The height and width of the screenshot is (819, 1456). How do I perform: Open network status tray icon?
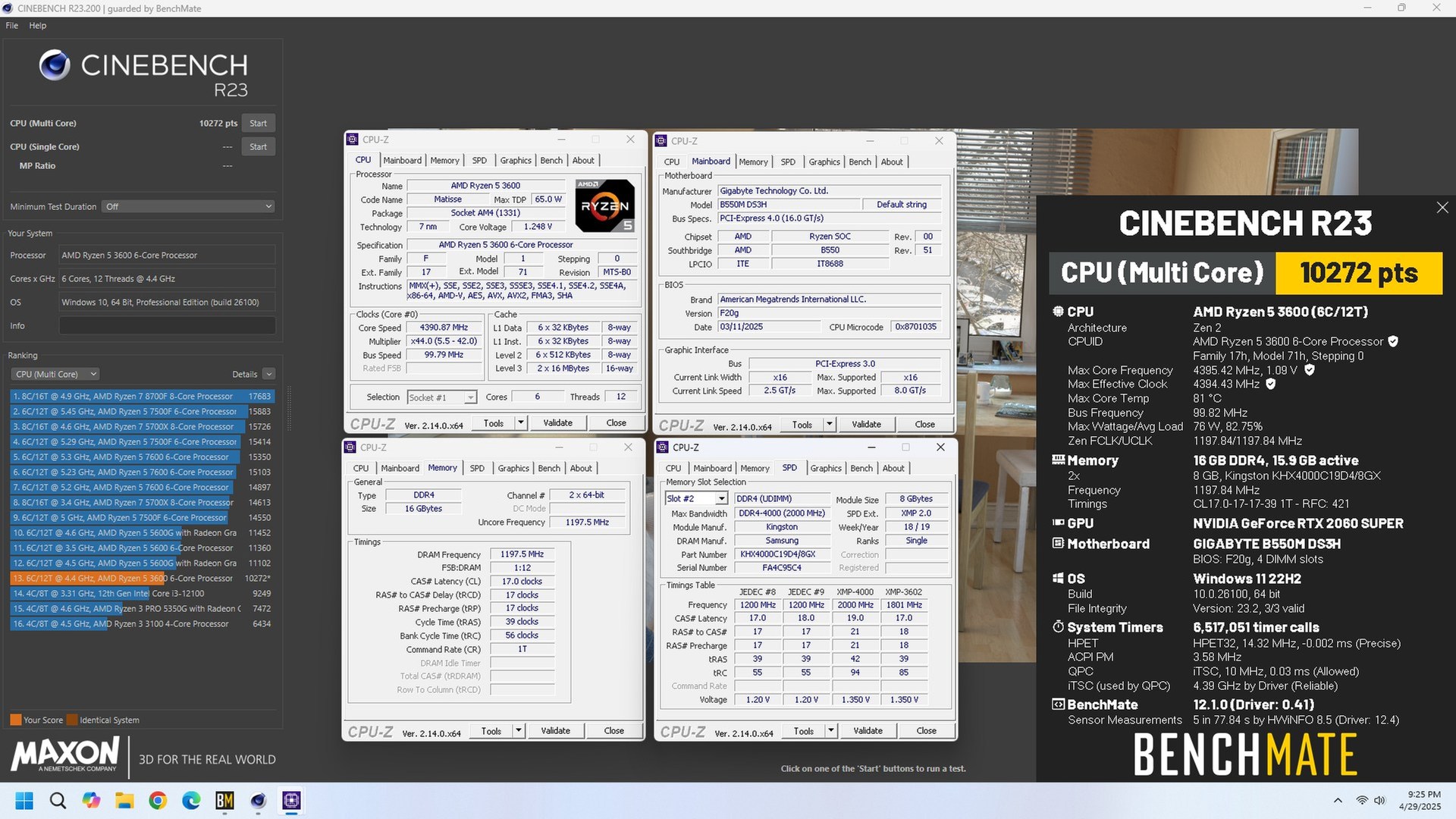coord(1362,801)
